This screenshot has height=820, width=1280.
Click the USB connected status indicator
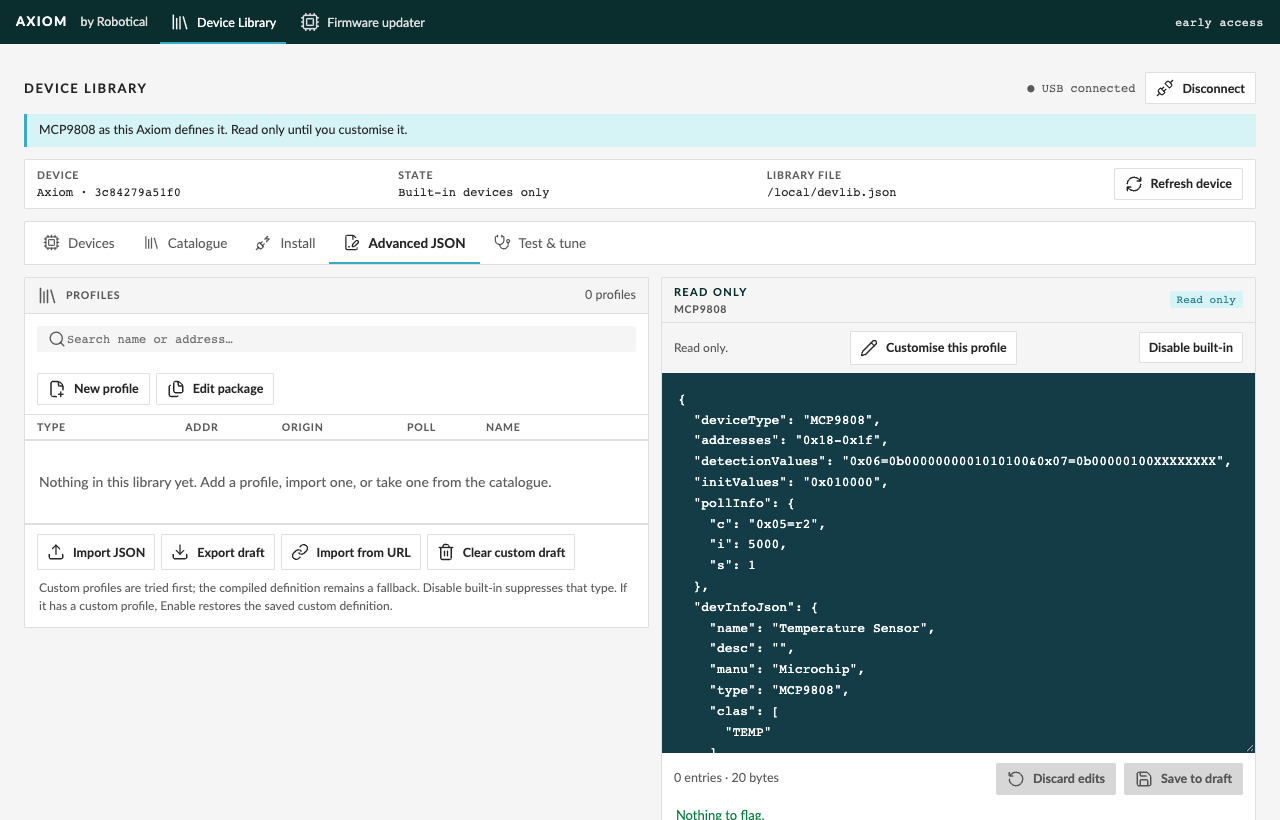(1081, 88)
